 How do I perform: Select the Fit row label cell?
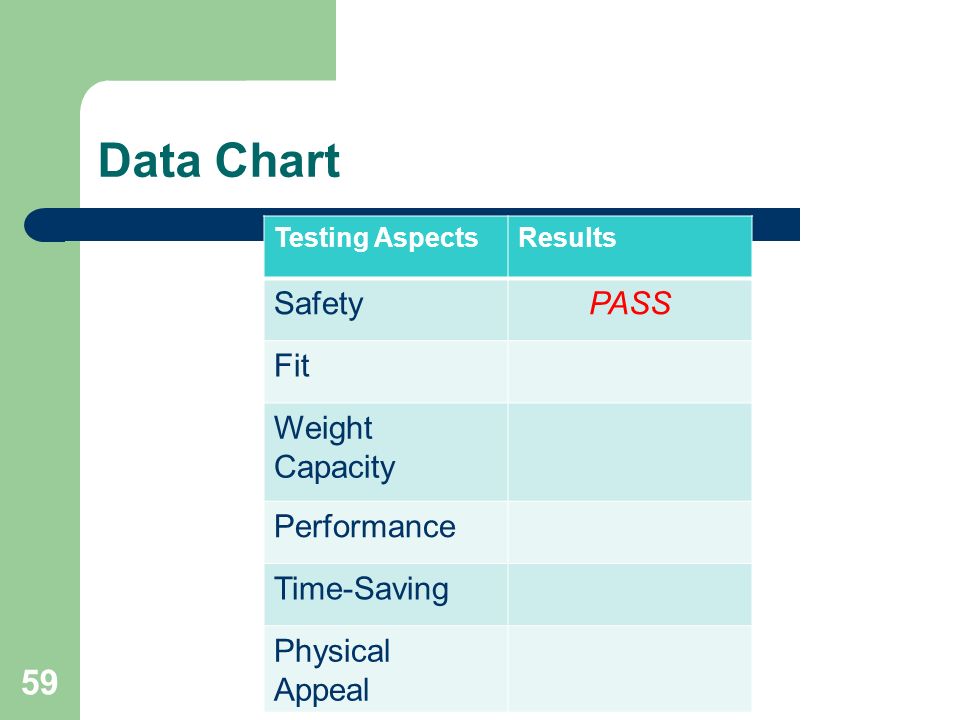click(x=386, y=372)
